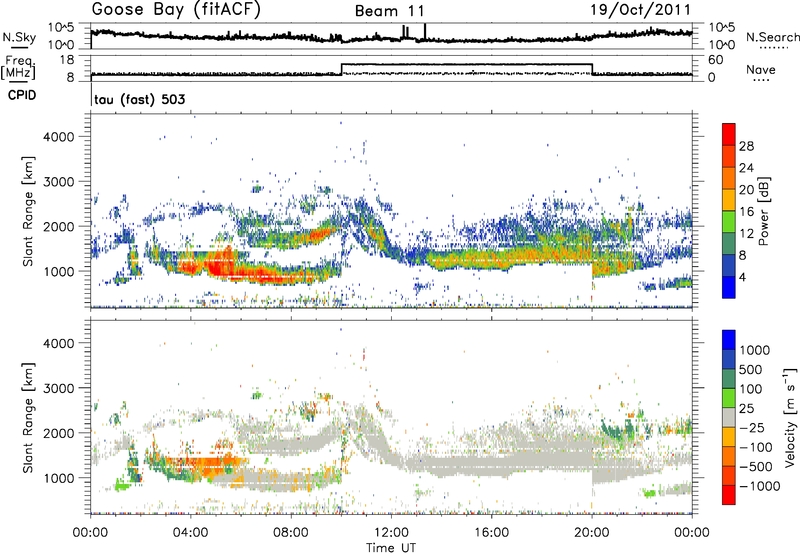Click 3000 tick in the velocity panel

tap(59, 388)
